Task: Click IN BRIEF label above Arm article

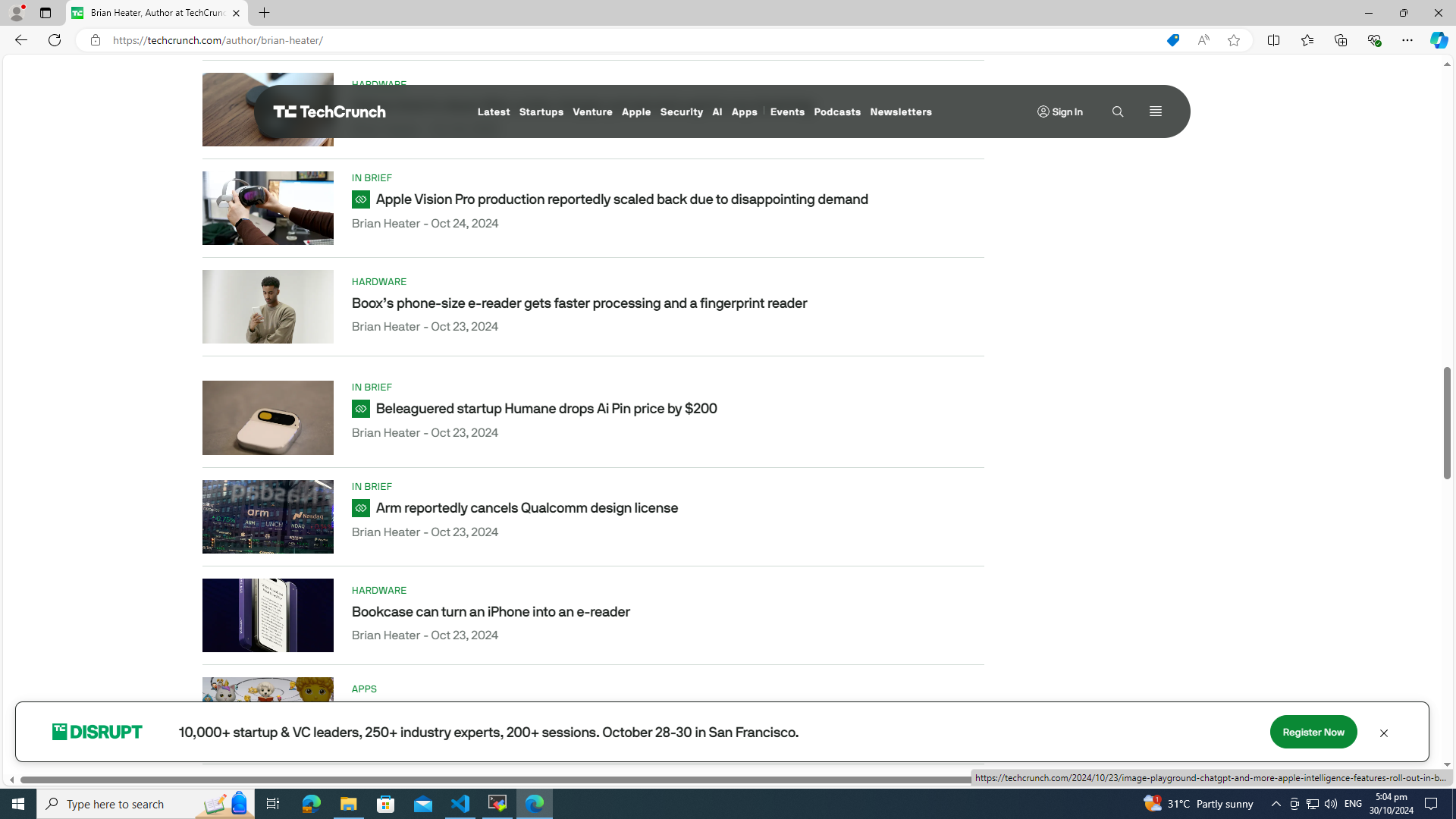Action: (372, 487)
